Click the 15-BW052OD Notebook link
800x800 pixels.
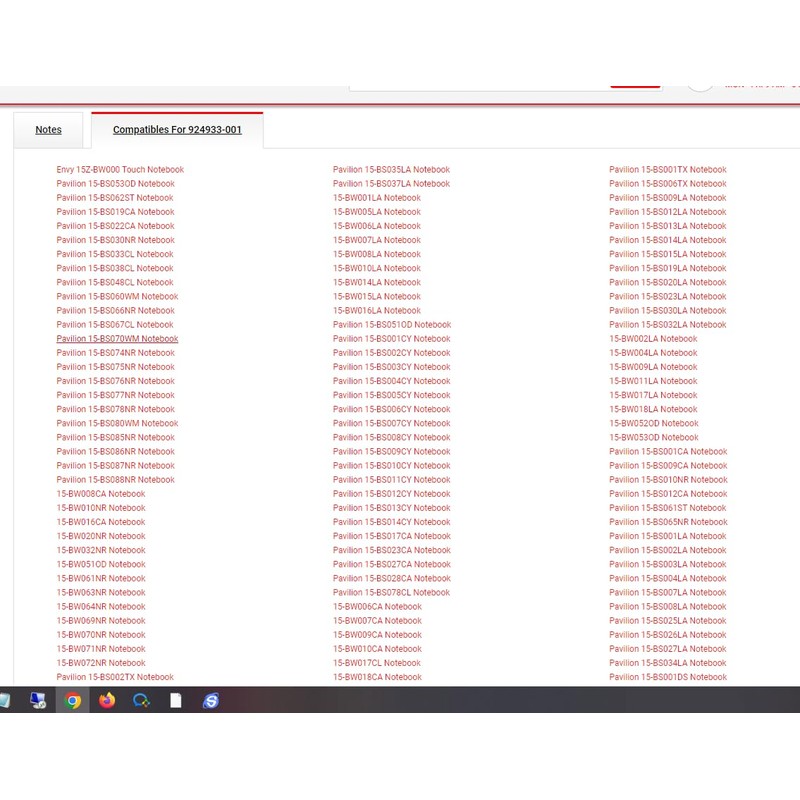653,423
